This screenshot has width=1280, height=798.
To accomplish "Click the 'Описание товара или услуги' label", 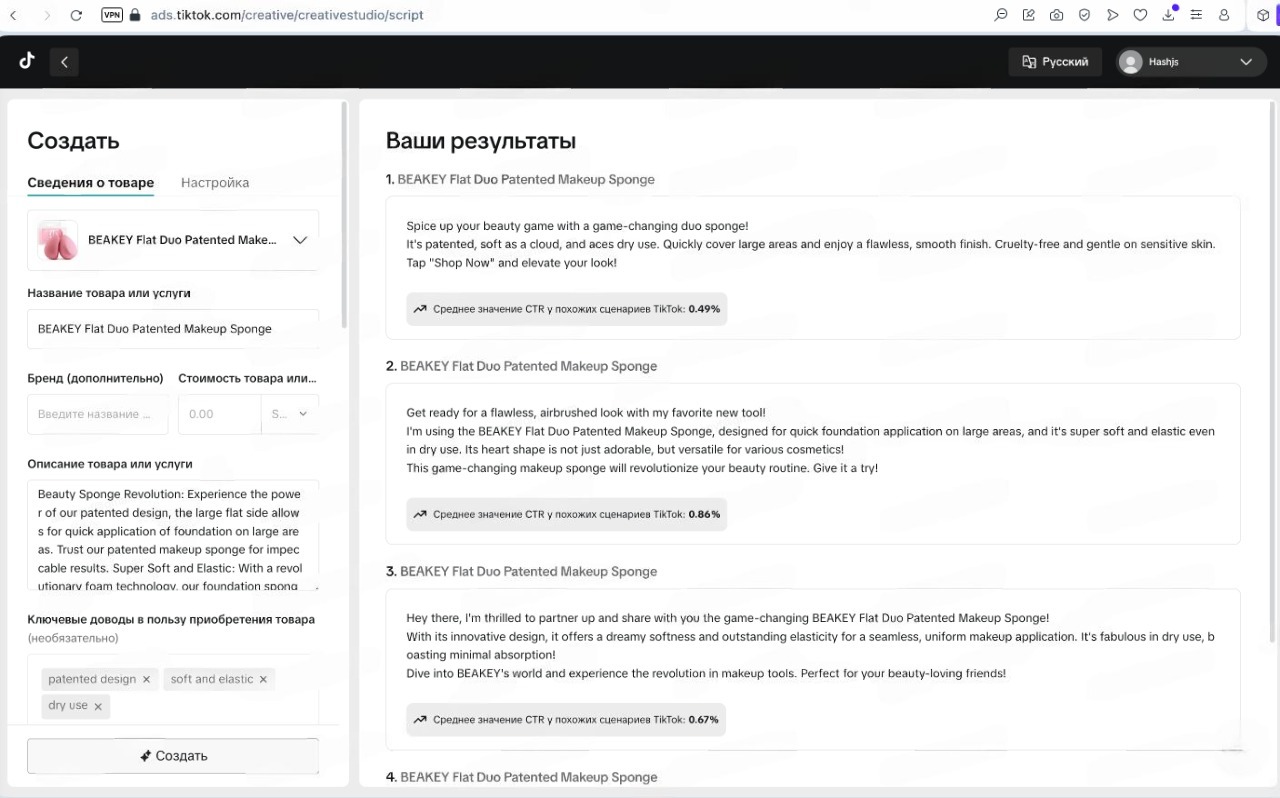I will tap(110, 464).
